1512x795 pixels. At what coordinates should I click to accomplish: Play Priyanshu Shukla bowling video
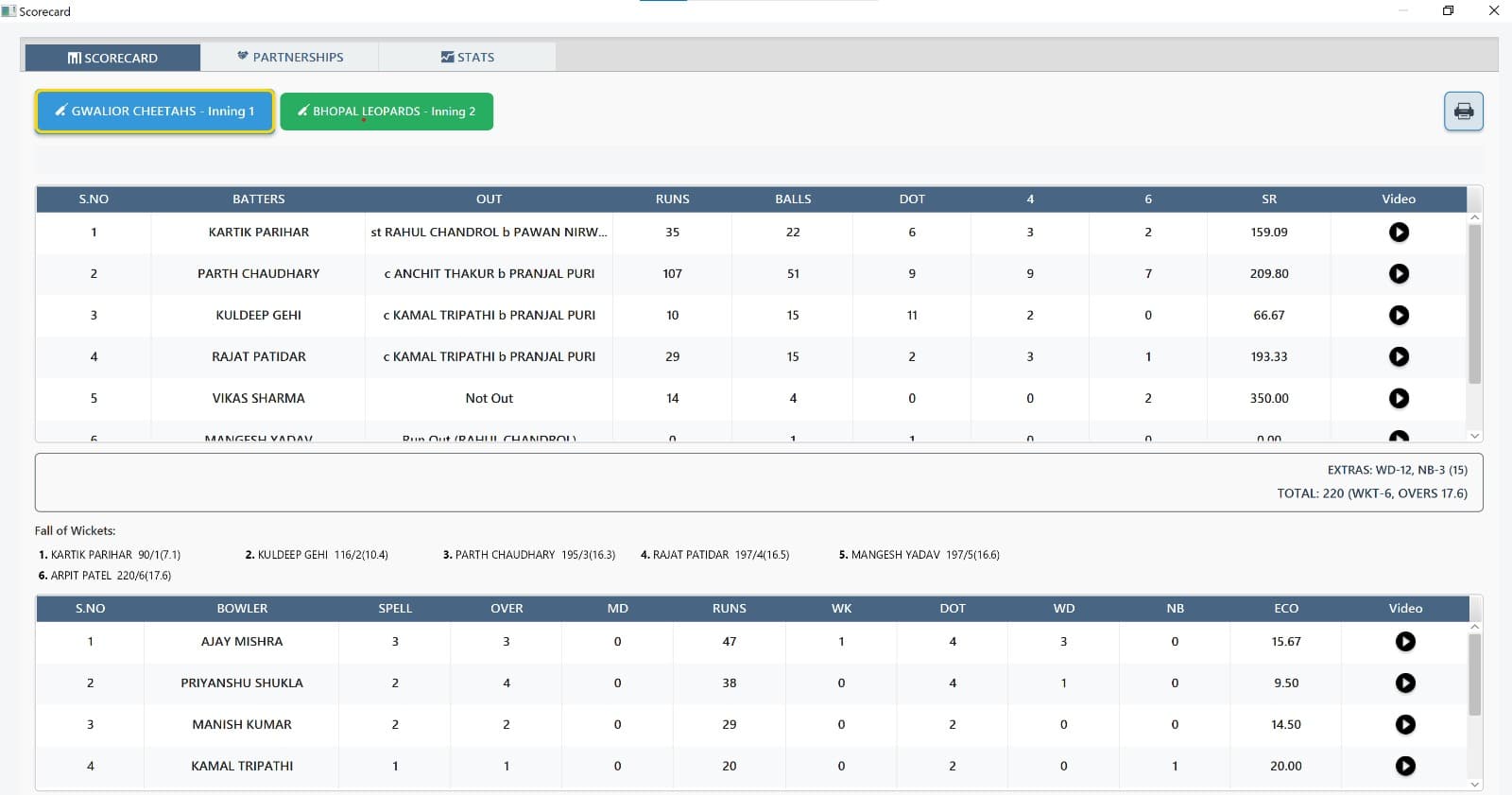tap(1405, 683)
